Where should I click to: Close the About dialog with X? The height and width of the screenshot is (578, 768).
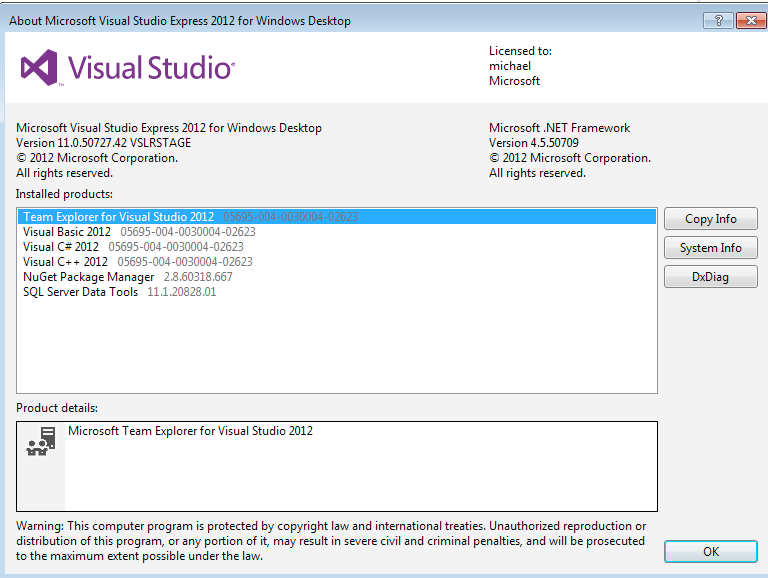click(x=751, y=21)
